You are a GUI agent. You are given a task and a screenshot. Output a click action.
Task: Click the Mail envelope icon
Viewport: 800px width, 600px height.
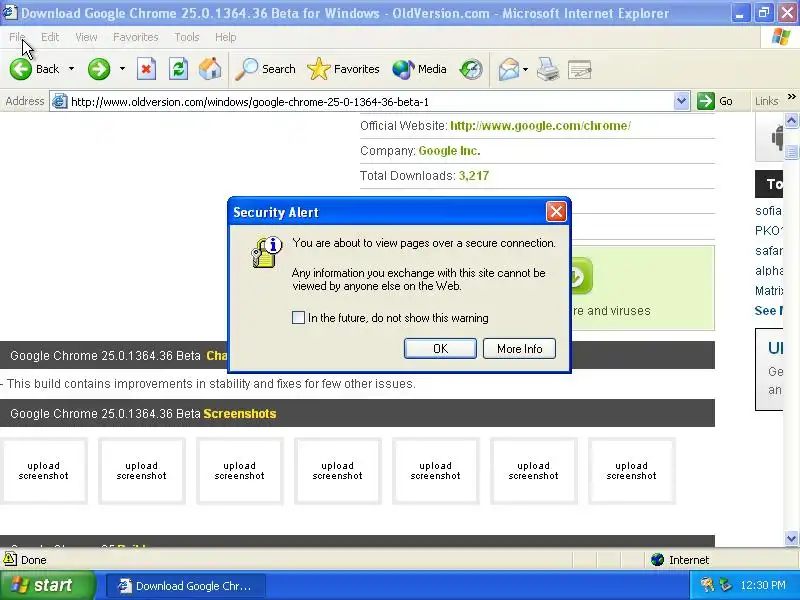pos(508,69)
